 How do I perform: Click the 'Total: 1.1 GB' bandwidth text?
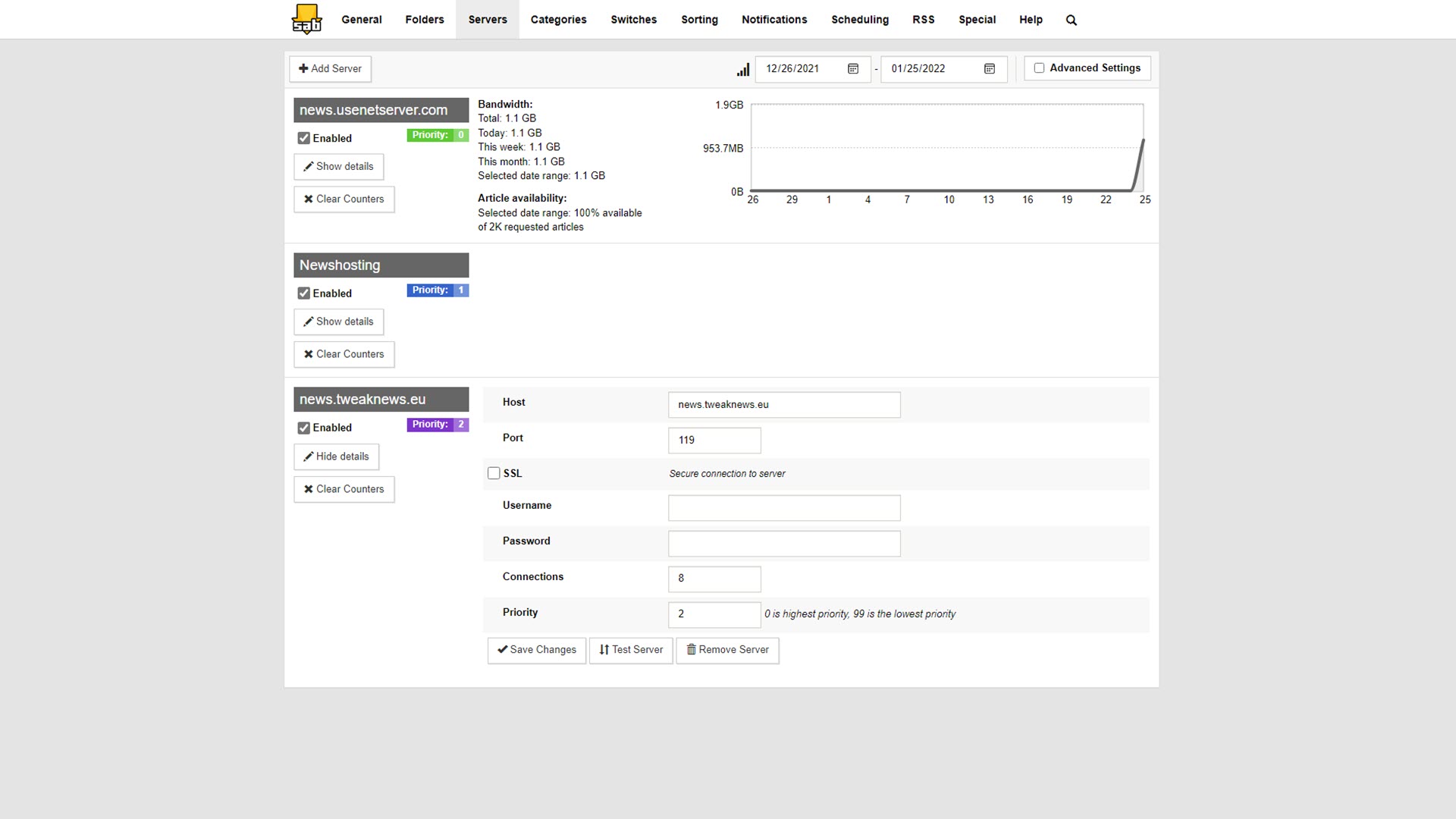(x=507, y=118)
